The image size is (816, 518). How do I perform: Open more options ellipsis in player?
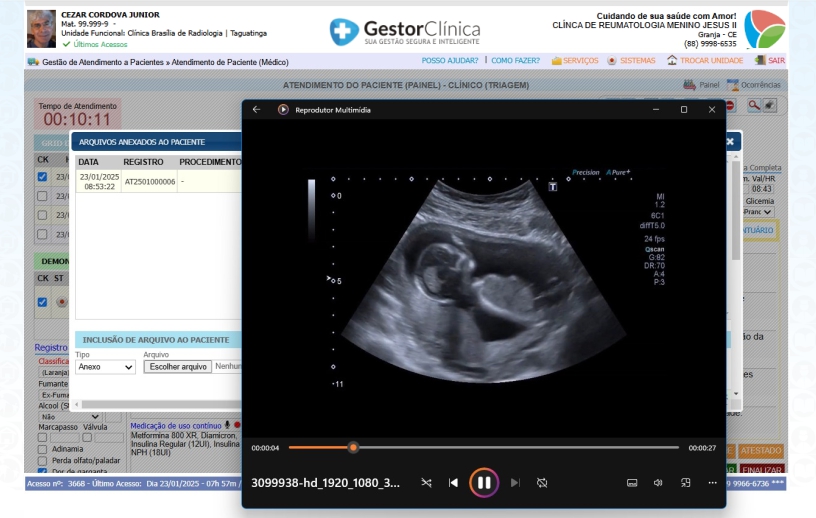coord(712,482)
